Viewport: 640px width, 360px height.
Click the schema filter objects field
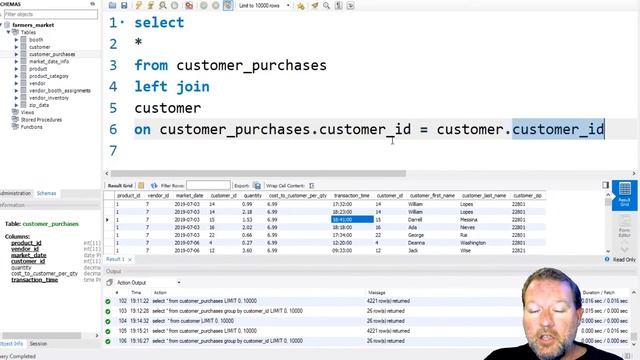tap(51, 14)
